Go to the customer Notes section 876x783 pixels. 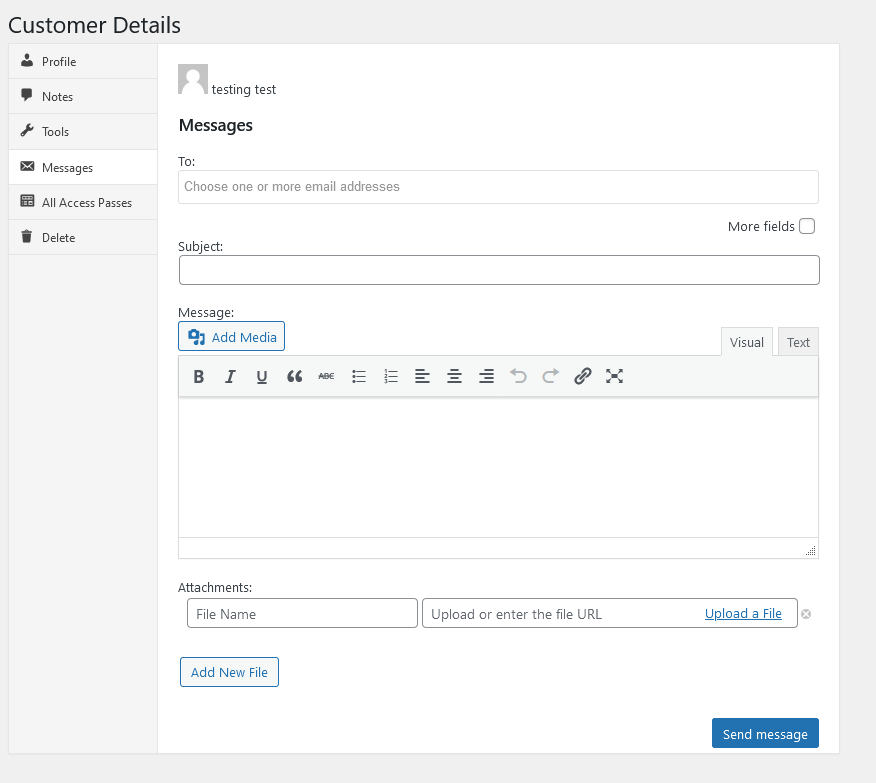click(57, 97)
